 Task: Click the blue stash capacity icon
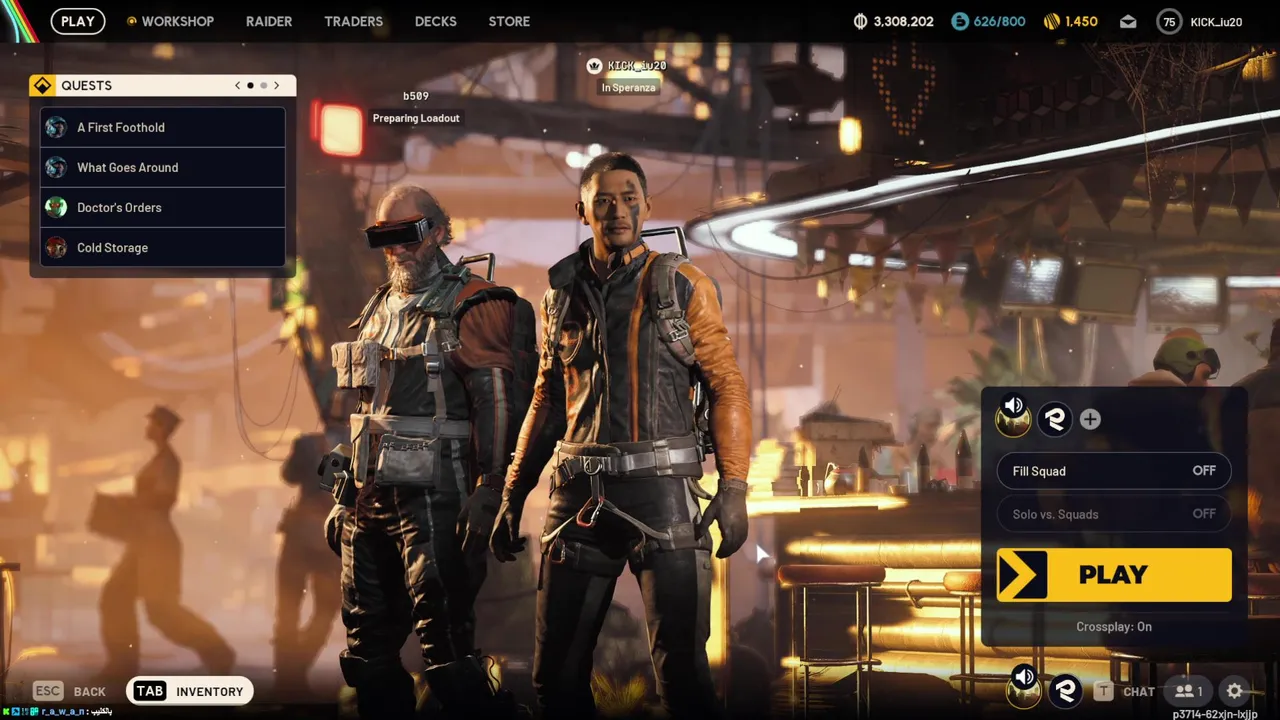[x=960, y=21]
